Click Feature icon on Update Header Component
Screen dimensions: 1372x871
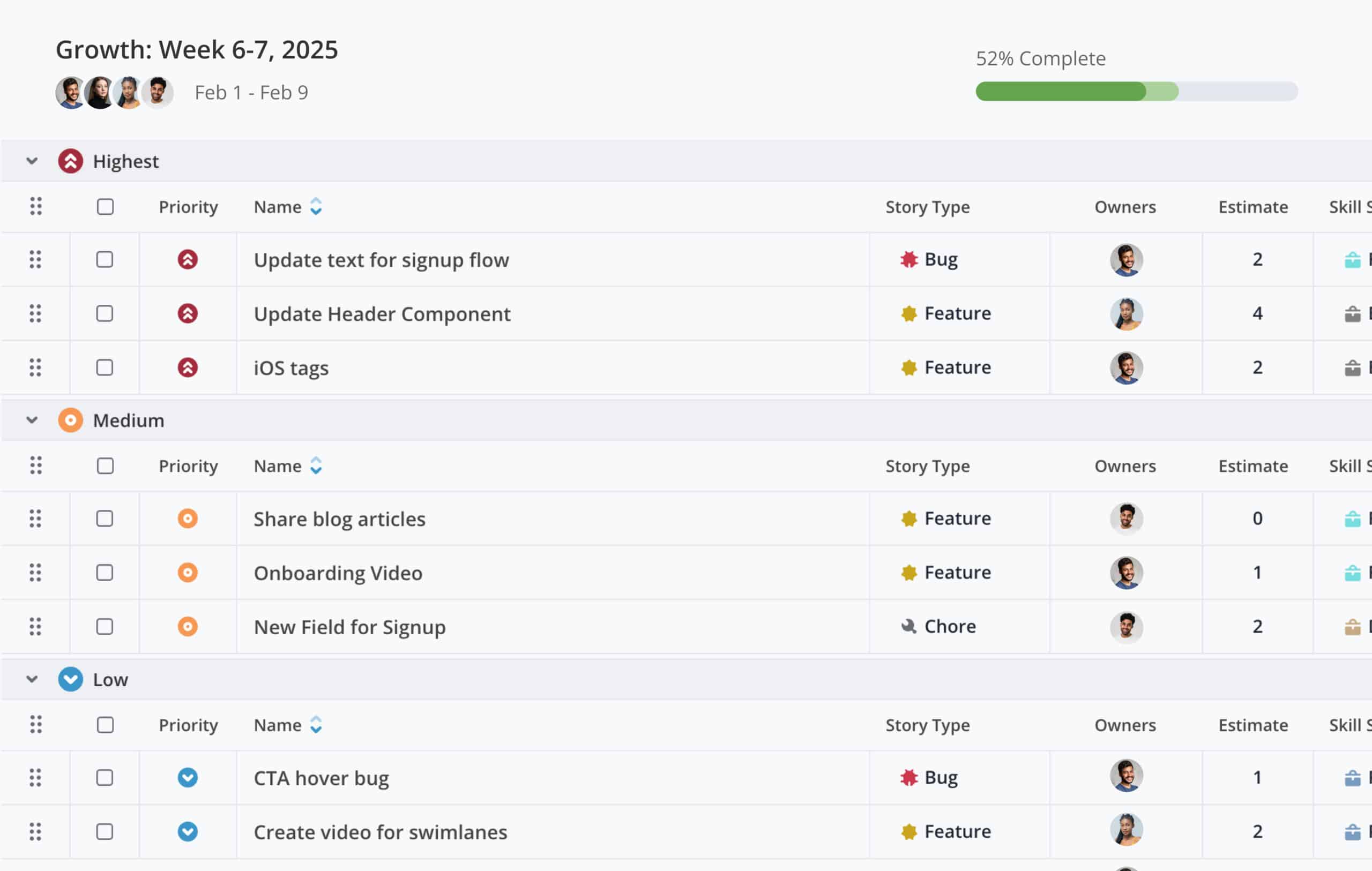pos(909,313)
